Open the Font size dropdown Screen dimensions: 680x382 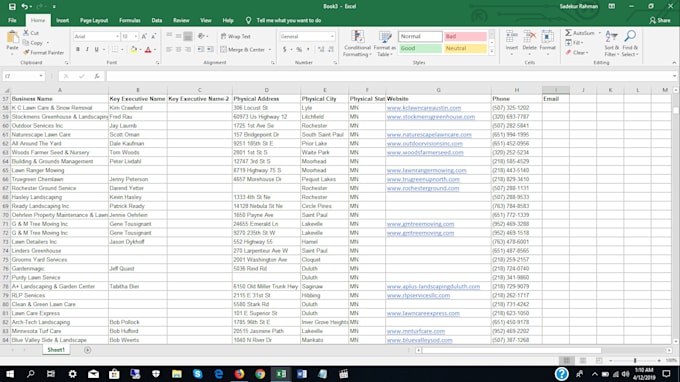136,36
